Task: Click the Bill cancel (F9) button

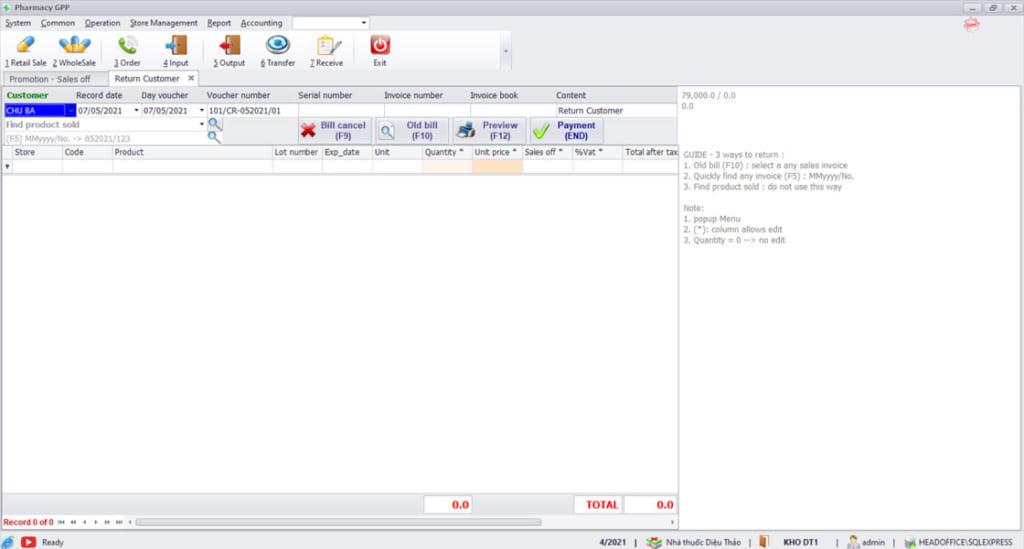Action: (334, 130)
